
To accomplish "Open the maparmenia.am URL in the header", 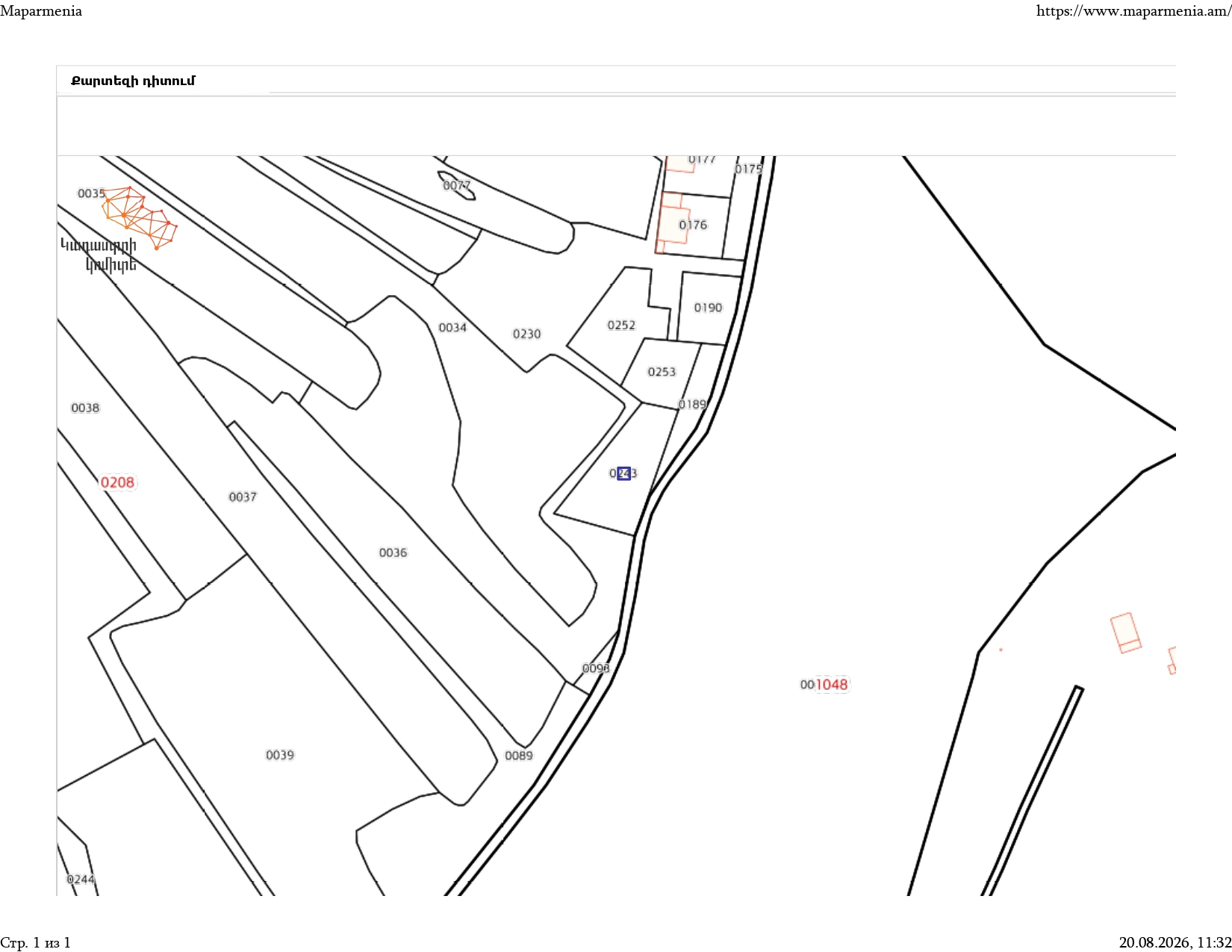I will [1133, 11].
